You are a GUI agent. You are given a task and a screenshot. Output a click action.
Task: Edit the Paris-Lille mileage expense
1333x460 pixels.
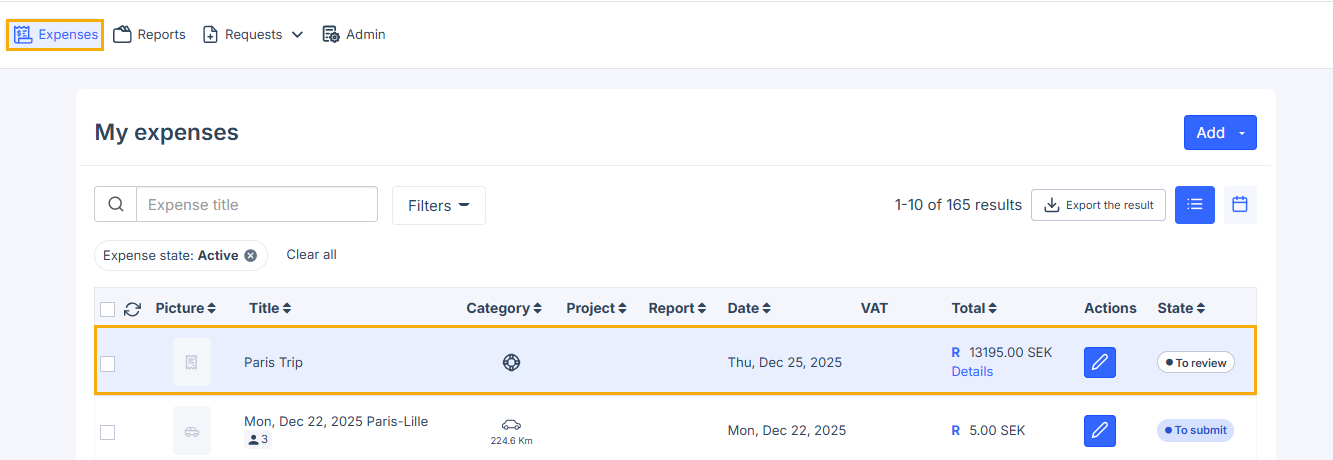1099,431
